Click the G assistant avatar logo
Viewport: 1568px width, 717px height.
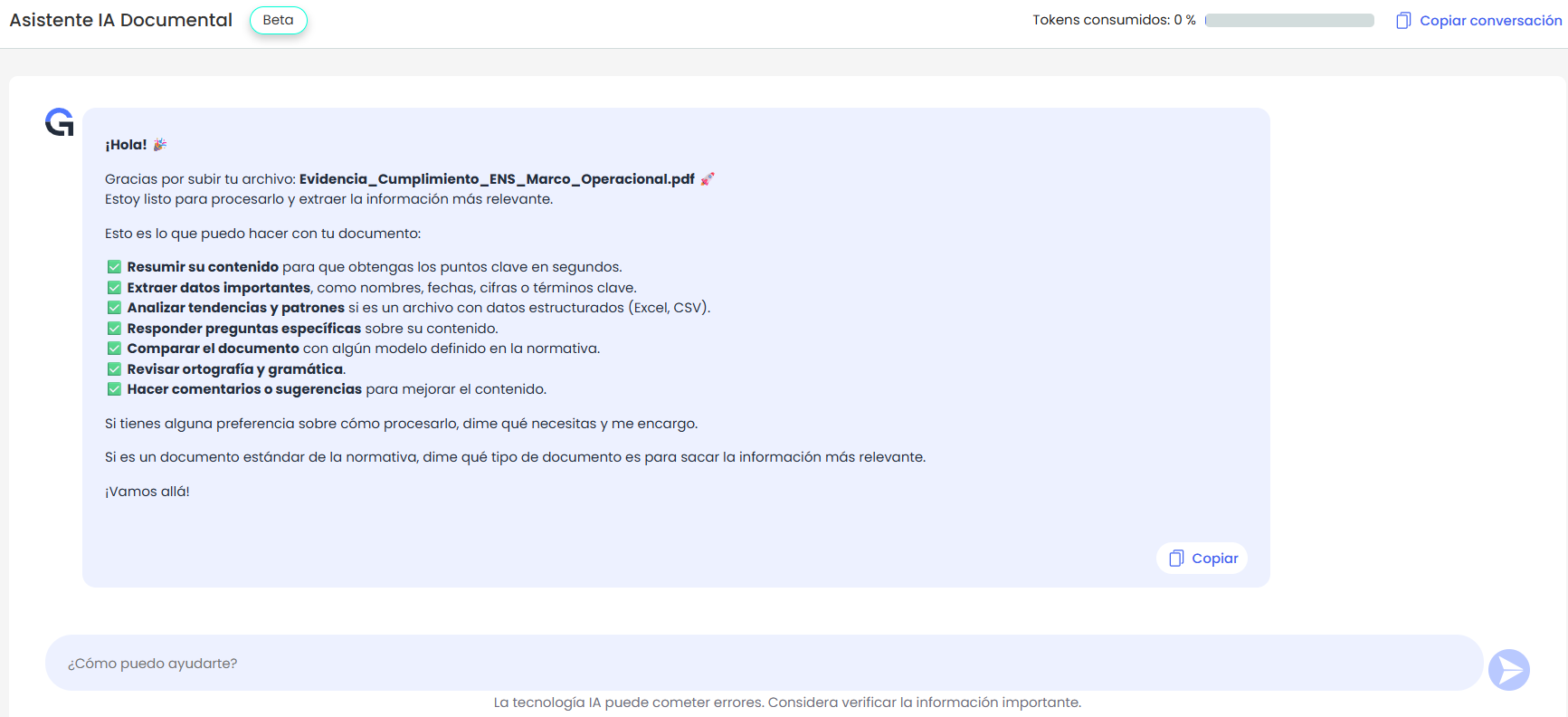coord(60,122)
